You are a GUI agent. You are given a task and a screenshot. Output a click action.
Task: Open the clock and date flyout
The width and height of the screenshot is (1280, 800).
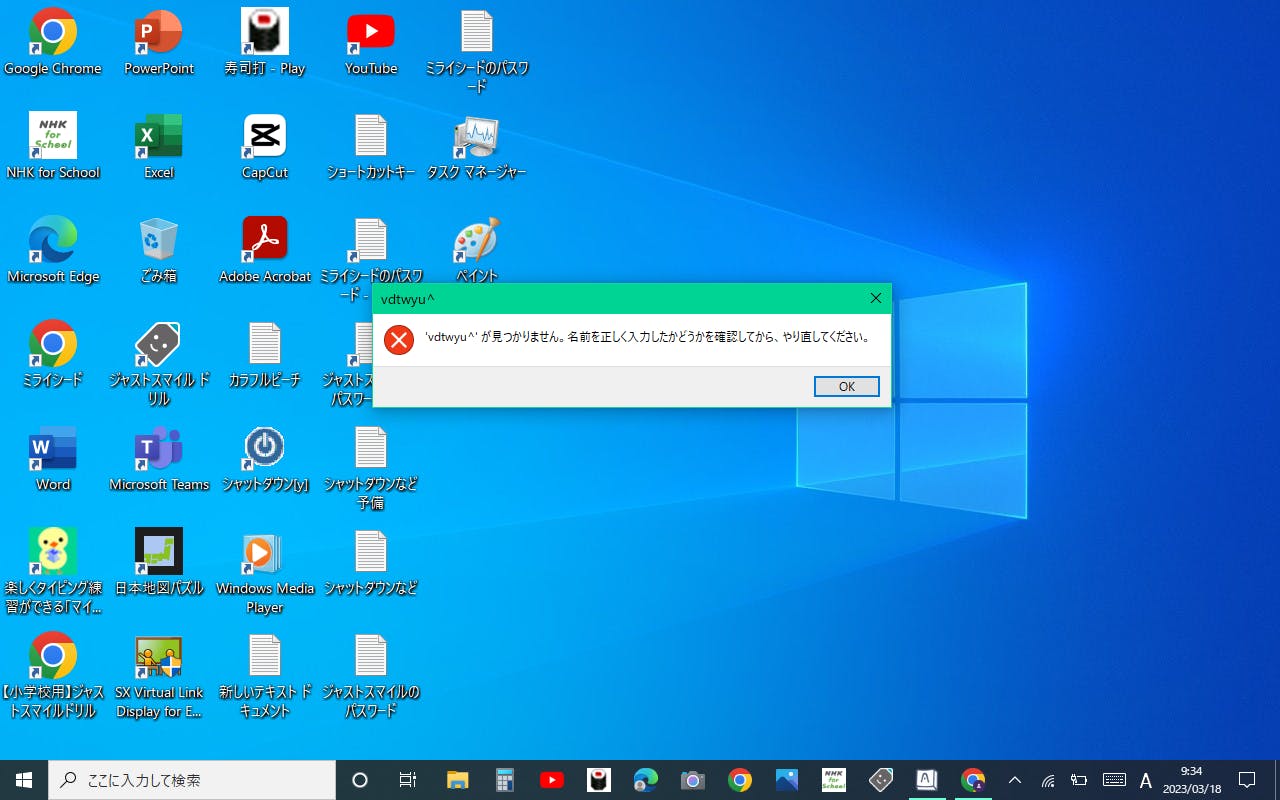point(1191,780)
